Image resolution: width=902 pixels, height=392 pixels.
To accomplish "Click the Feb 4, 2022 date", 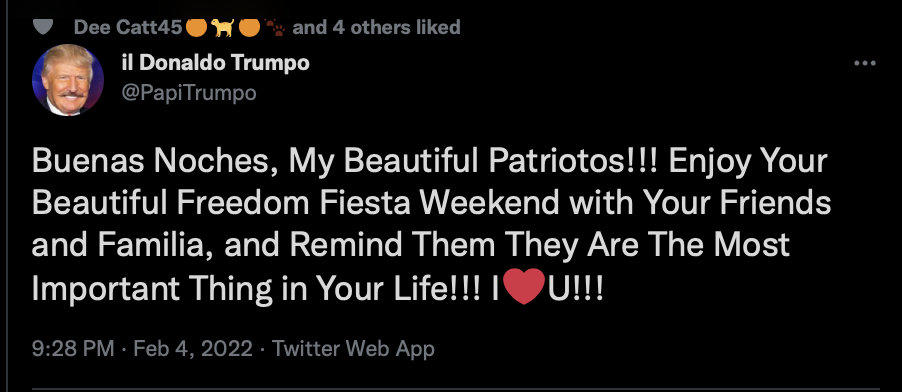I will pyautogui.click(x=193, y=348).
